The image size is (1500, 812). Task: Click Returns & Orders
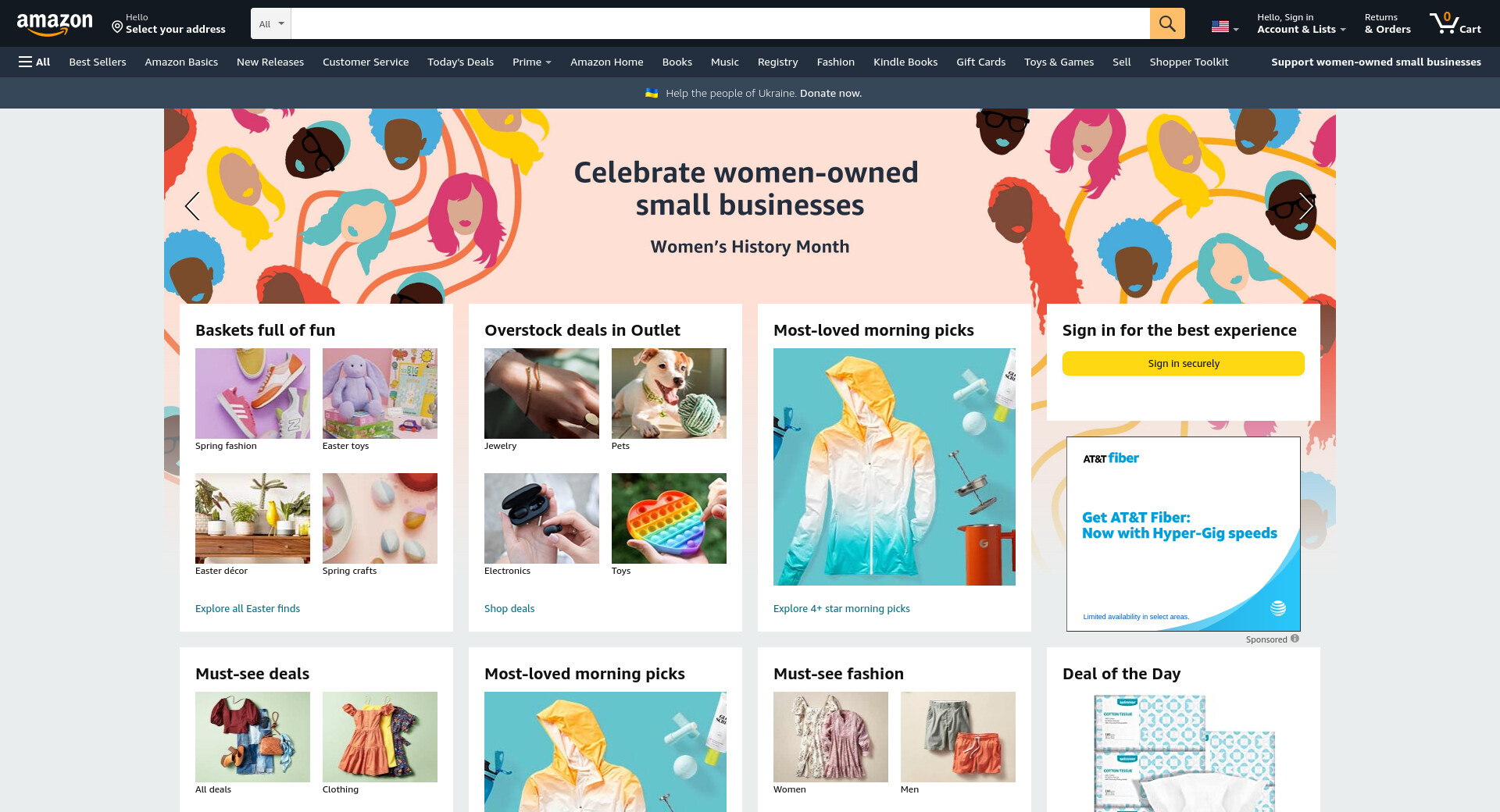click(1387, 23)
